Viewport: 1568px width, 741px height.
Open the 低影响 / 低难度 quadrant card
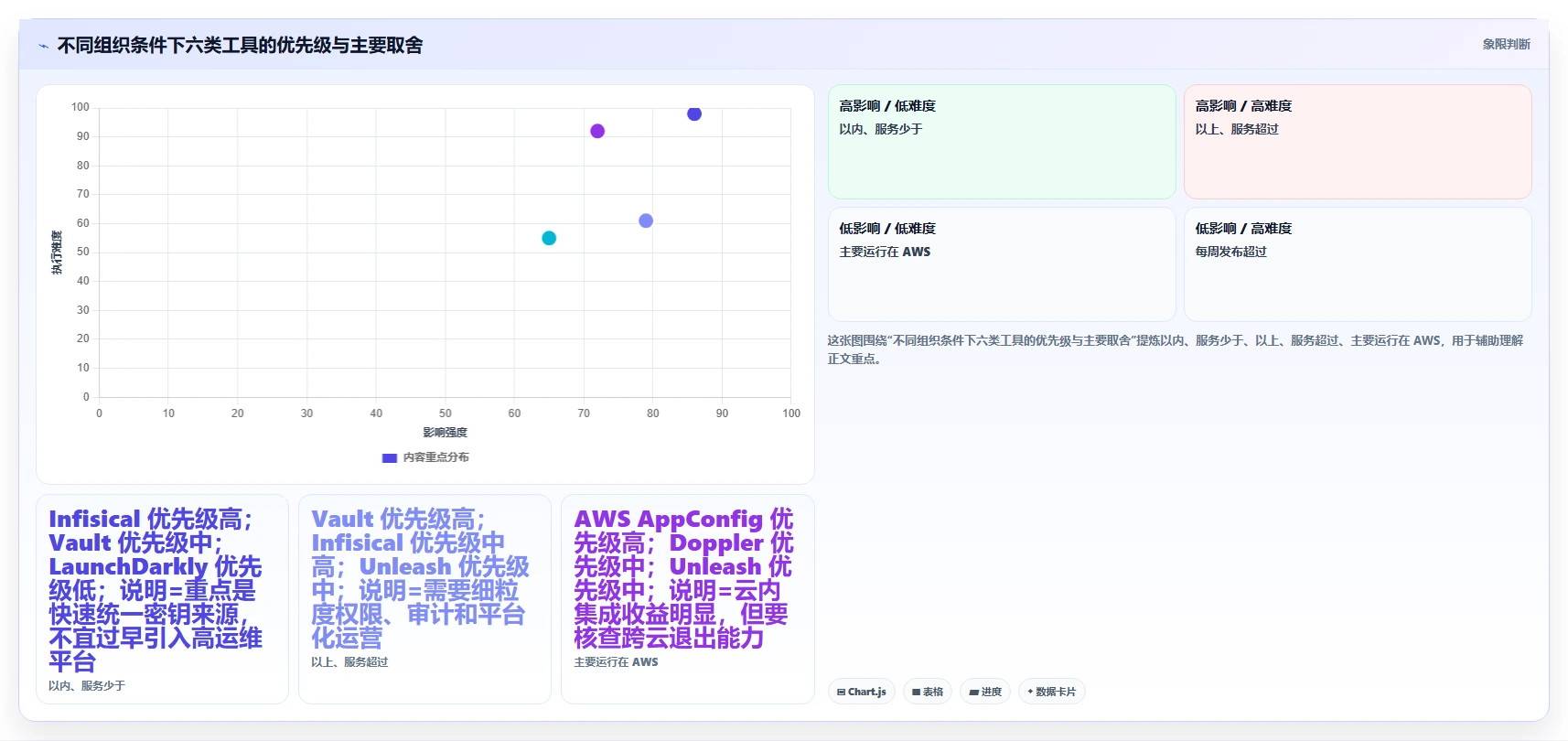coord(1002,264)
